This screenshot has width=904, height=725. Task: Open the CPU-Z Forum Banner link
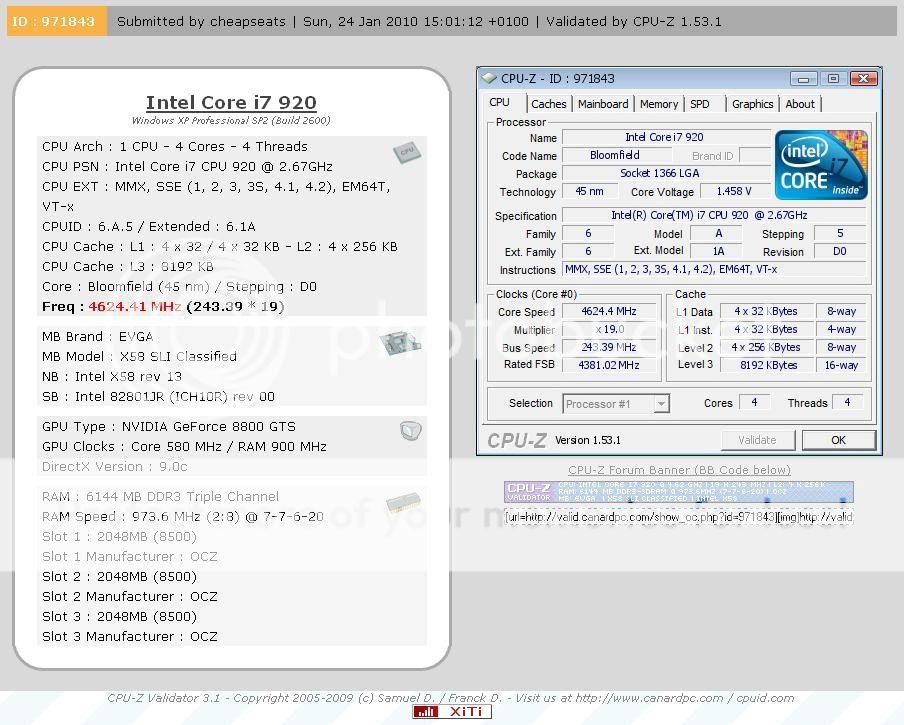tap(679, 470)
